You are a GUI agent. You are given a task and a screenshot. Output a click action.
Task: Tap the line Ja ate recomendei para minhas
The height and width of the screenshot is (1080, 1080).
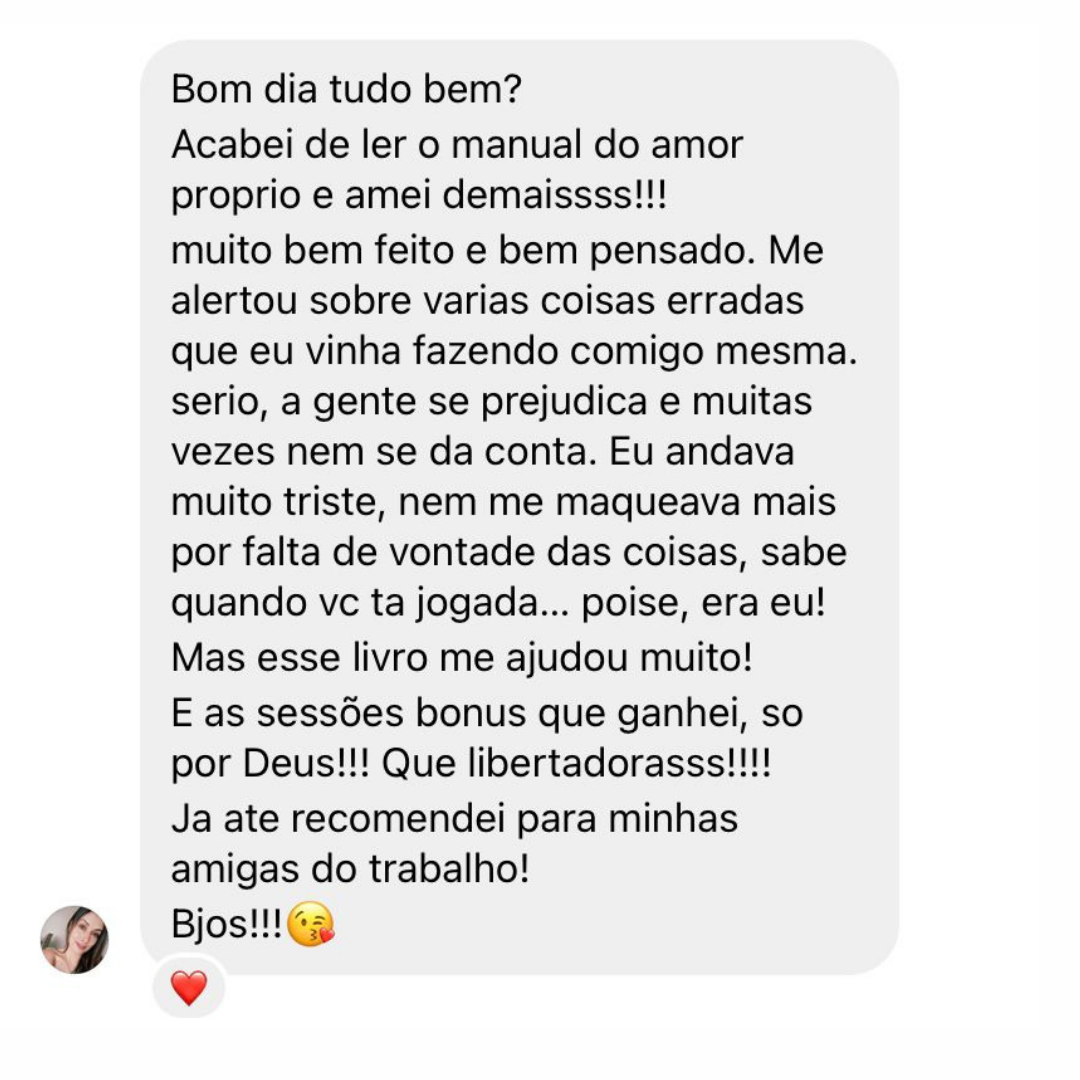point(455,818)
